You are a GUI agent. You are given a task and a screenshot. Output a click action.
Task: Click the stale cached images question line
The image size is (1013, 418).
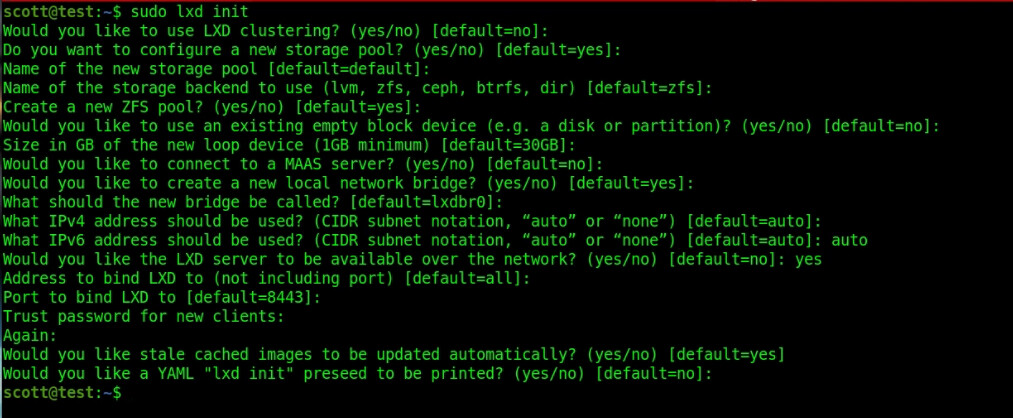pyautogui.click(x=394, y=355)
